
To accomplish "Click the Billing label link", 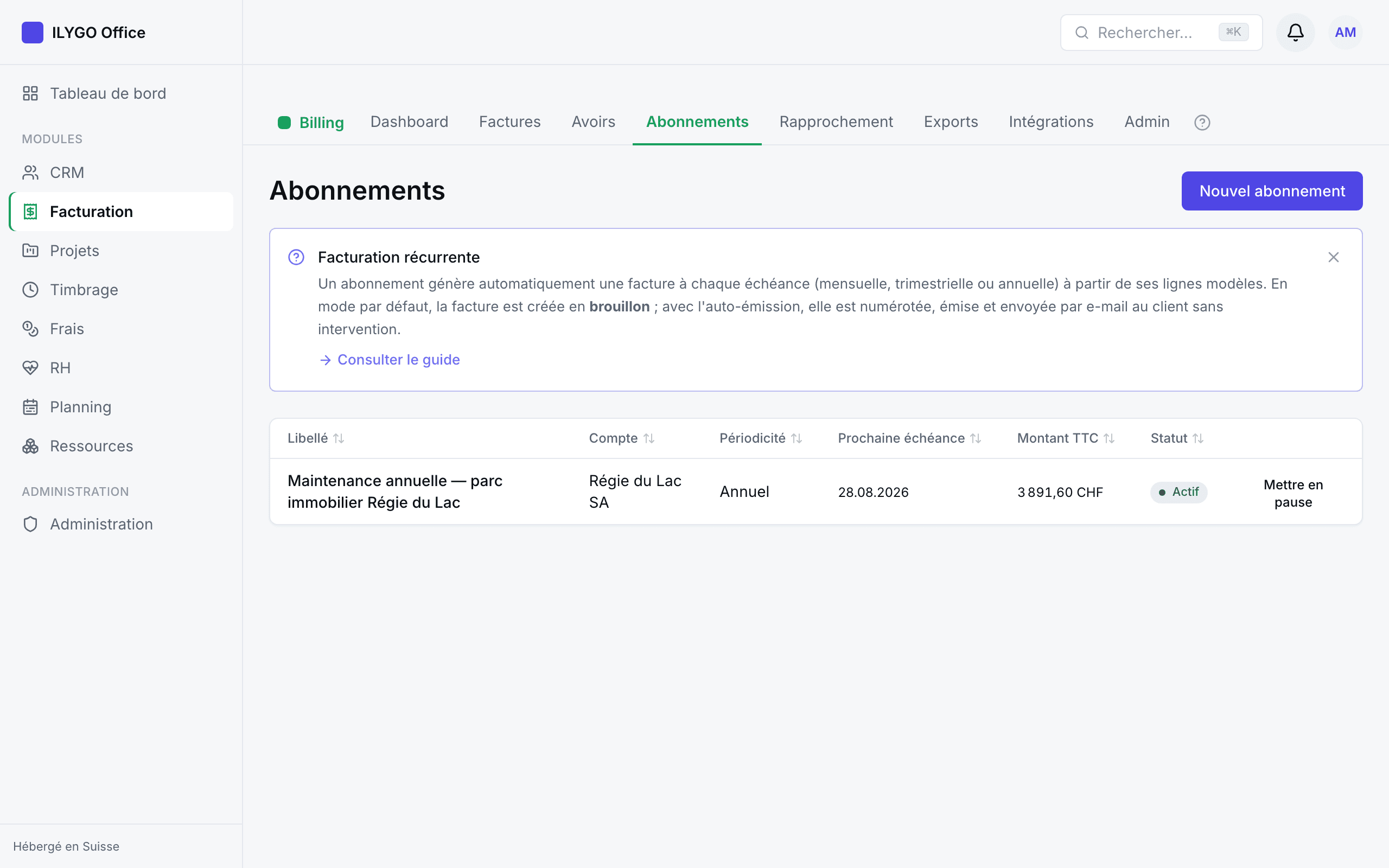I will pyautogui.click(x=321, y=122).
